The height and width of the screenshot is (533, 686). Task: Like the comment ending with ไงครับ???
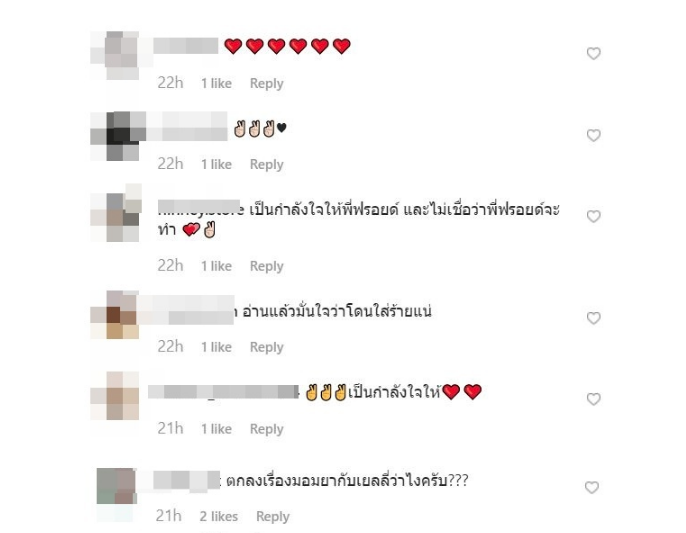tap(592, 487)
